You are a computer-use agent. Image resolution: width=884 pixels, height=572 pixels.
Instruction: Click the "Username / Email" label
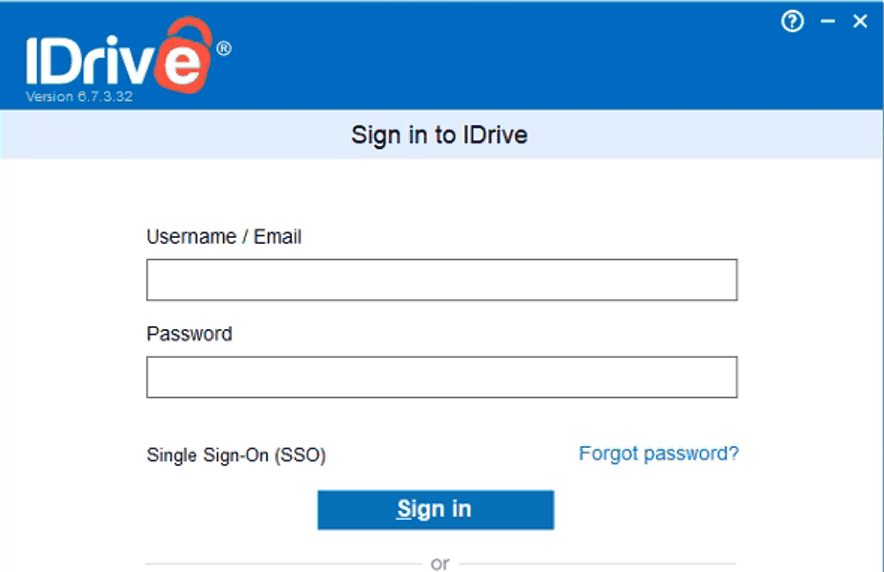(224, 237)
